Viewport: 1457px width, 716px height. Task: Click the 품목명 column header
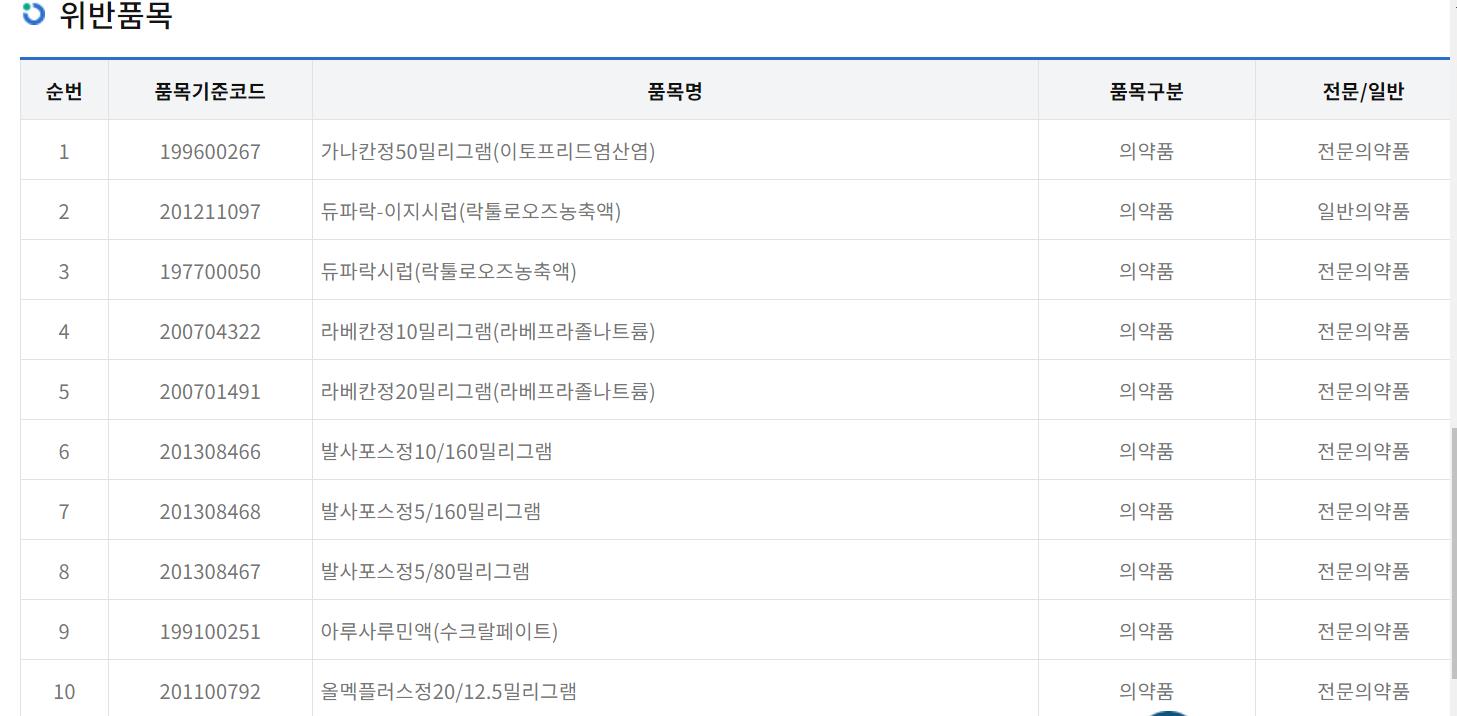[x=675, y=92]
